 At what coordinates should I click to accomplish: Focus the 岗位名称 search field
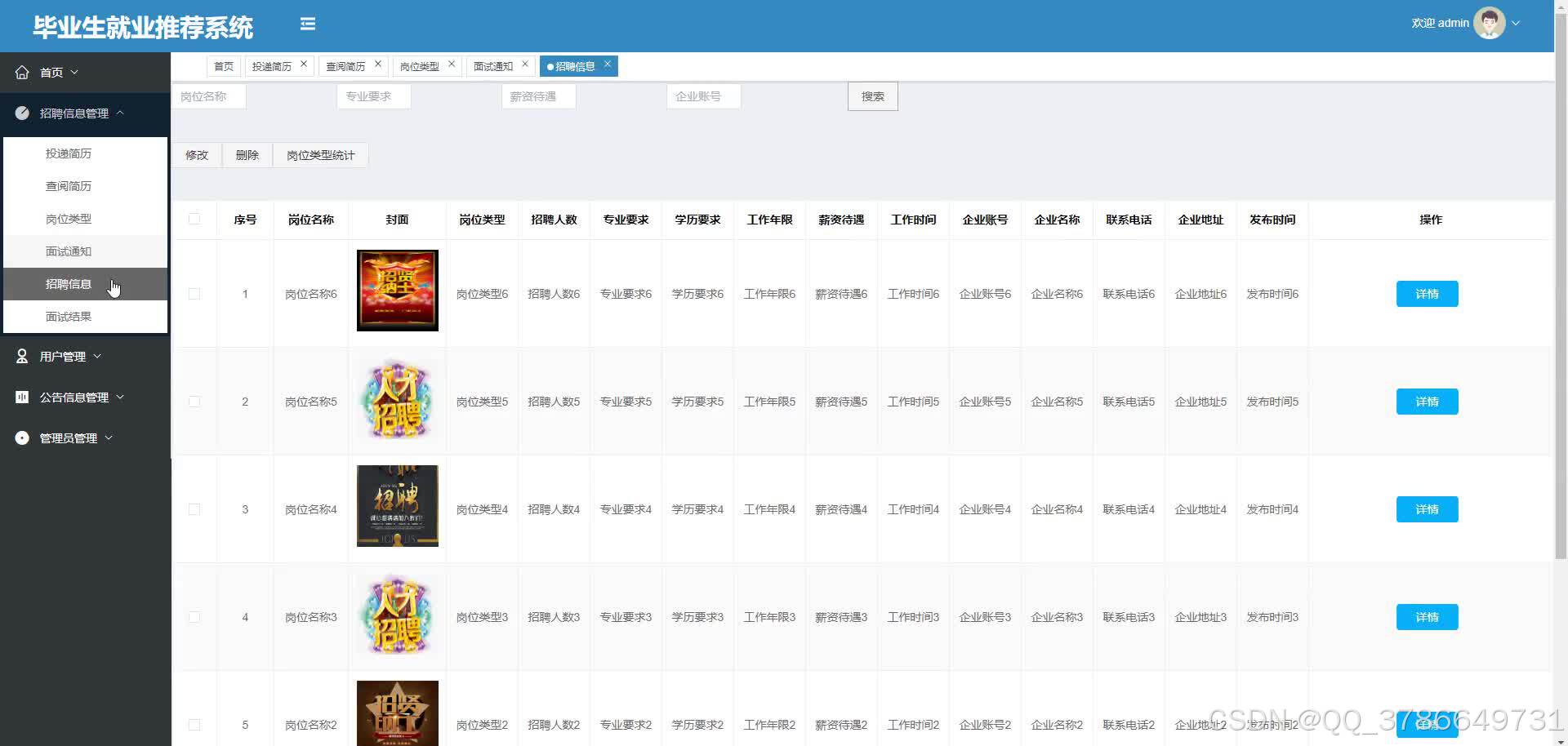click(x=209, y=96)
